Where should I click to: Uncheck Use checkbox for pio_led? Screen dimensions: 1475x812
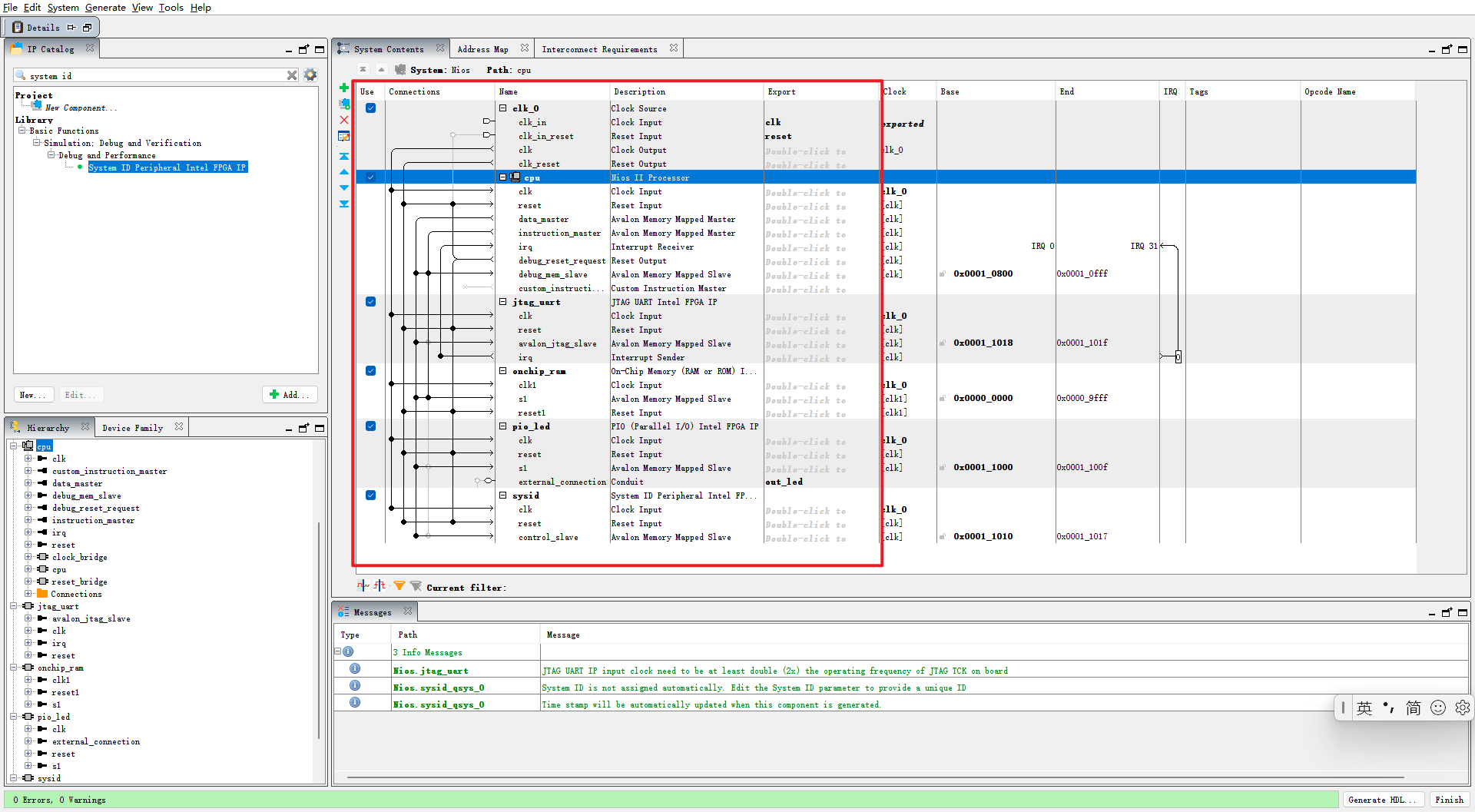[x=370, y=426]
